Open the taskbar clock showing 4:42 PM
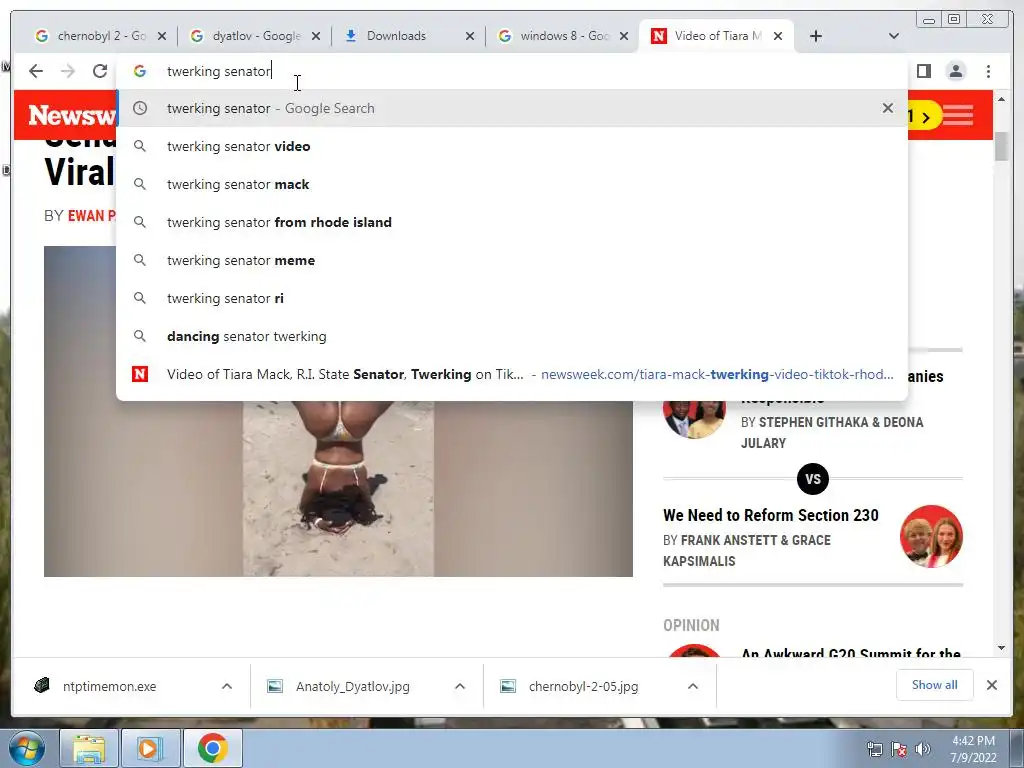Image resolution: width=1024 pixels, height=768 pixels. (973, 749)
